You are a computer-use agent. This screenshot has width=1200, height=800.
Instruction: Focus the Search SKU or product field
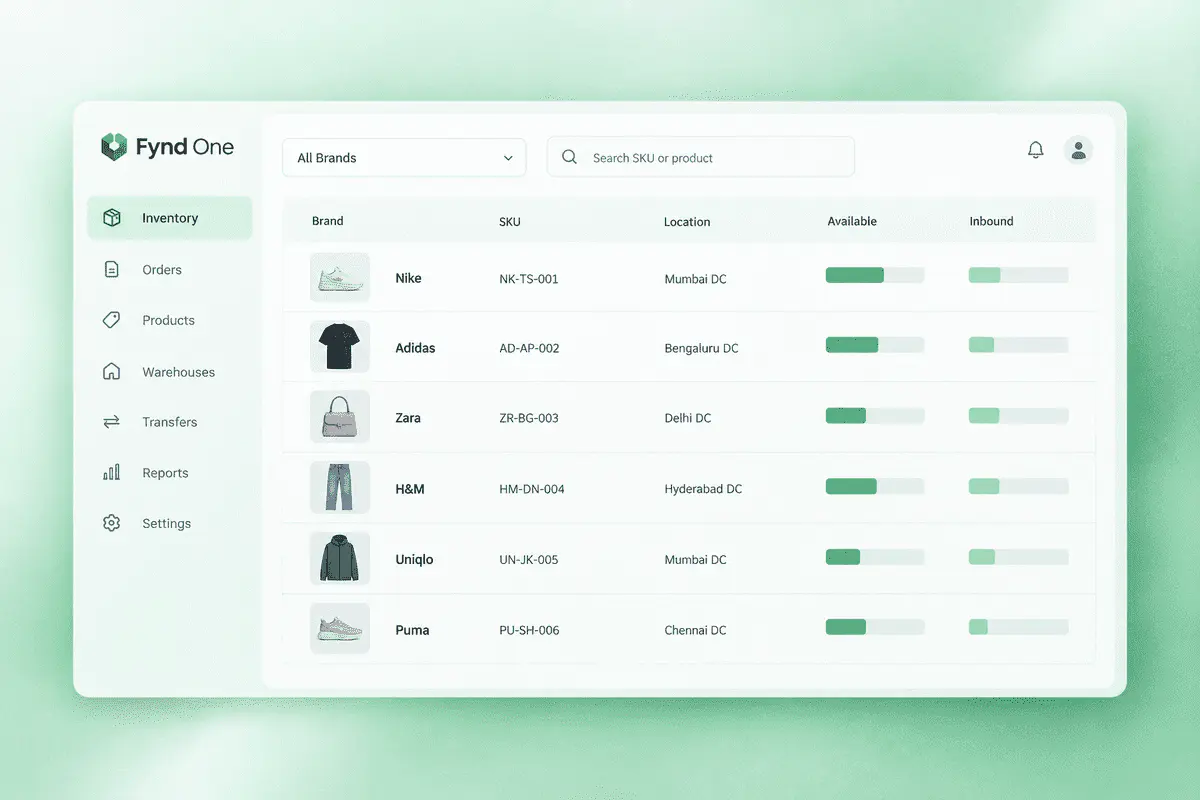click(x=701, y=157)
